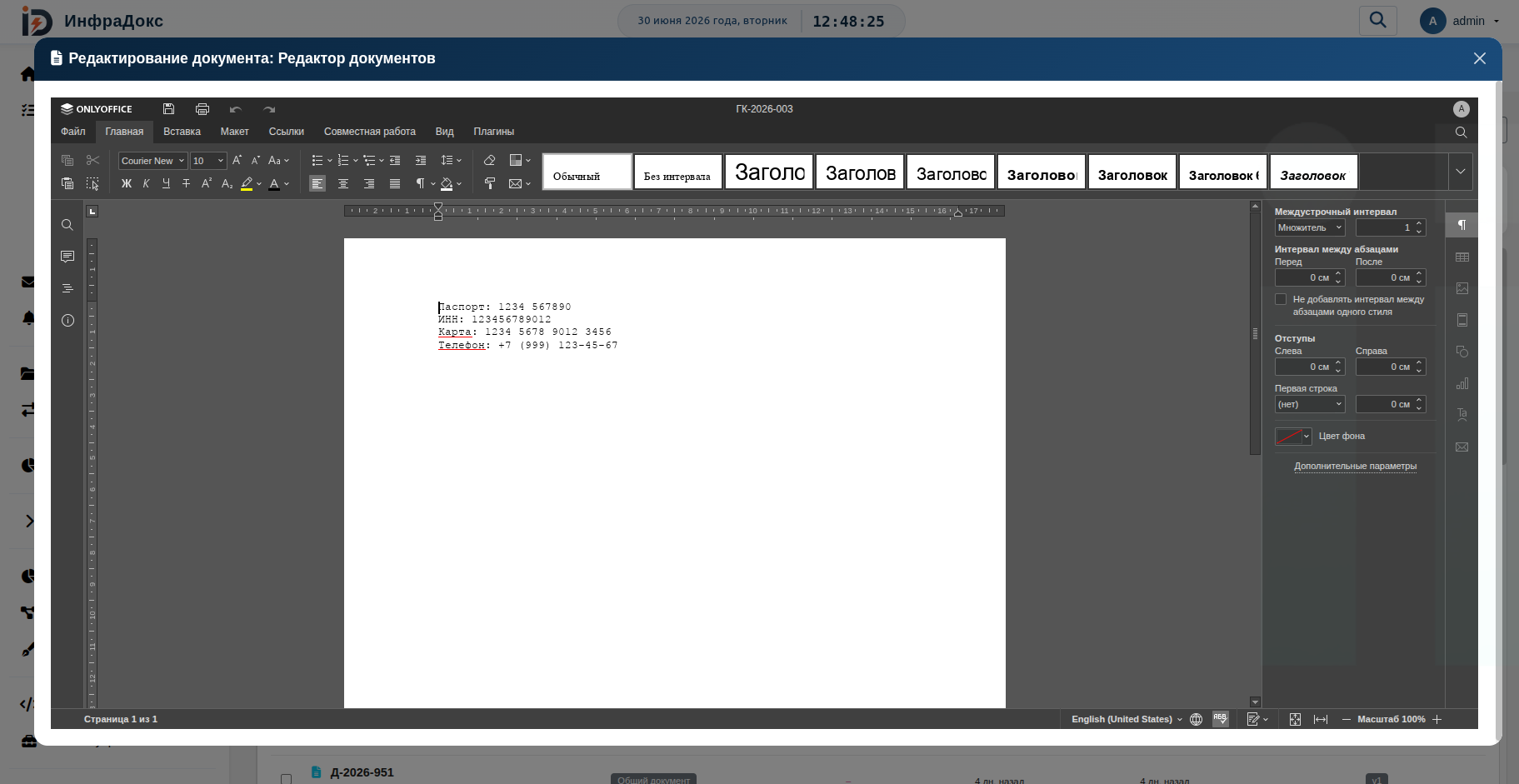The height and width of the screenshot is (784, 1519).
Task: Toggle spell checking in status bar
Action: (x=1221, y=719)
